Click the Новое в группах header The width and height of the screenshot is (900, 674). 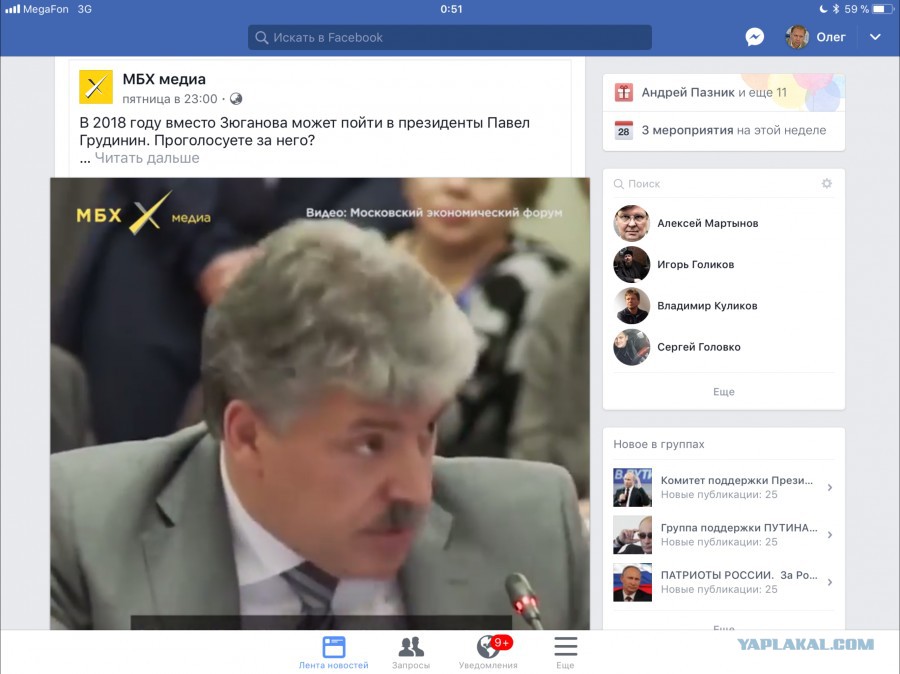point(659,444)
